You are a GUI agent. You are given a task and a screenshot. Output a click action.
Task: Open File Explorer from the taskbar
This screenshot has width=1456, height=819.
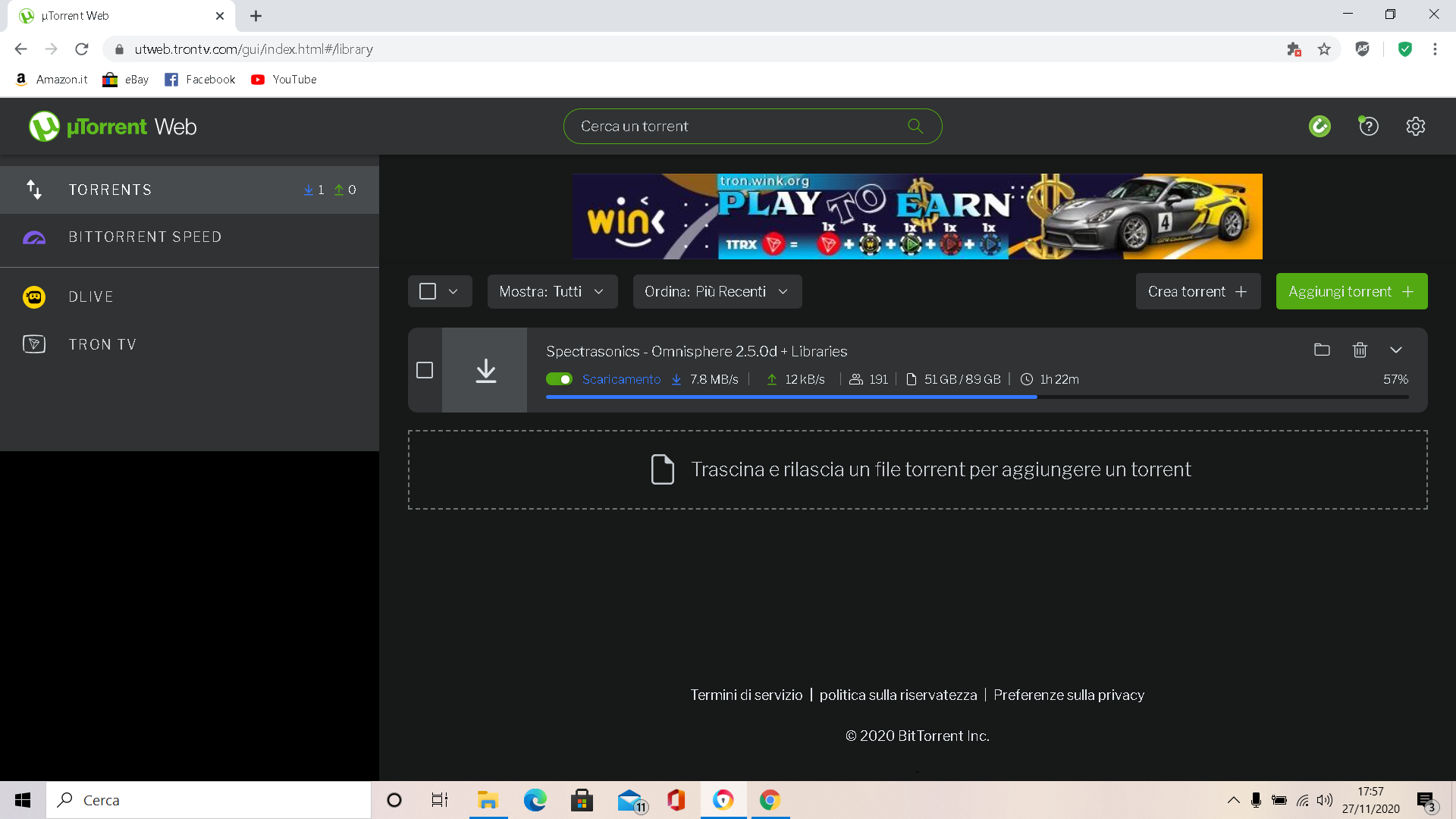coord(488,800)
